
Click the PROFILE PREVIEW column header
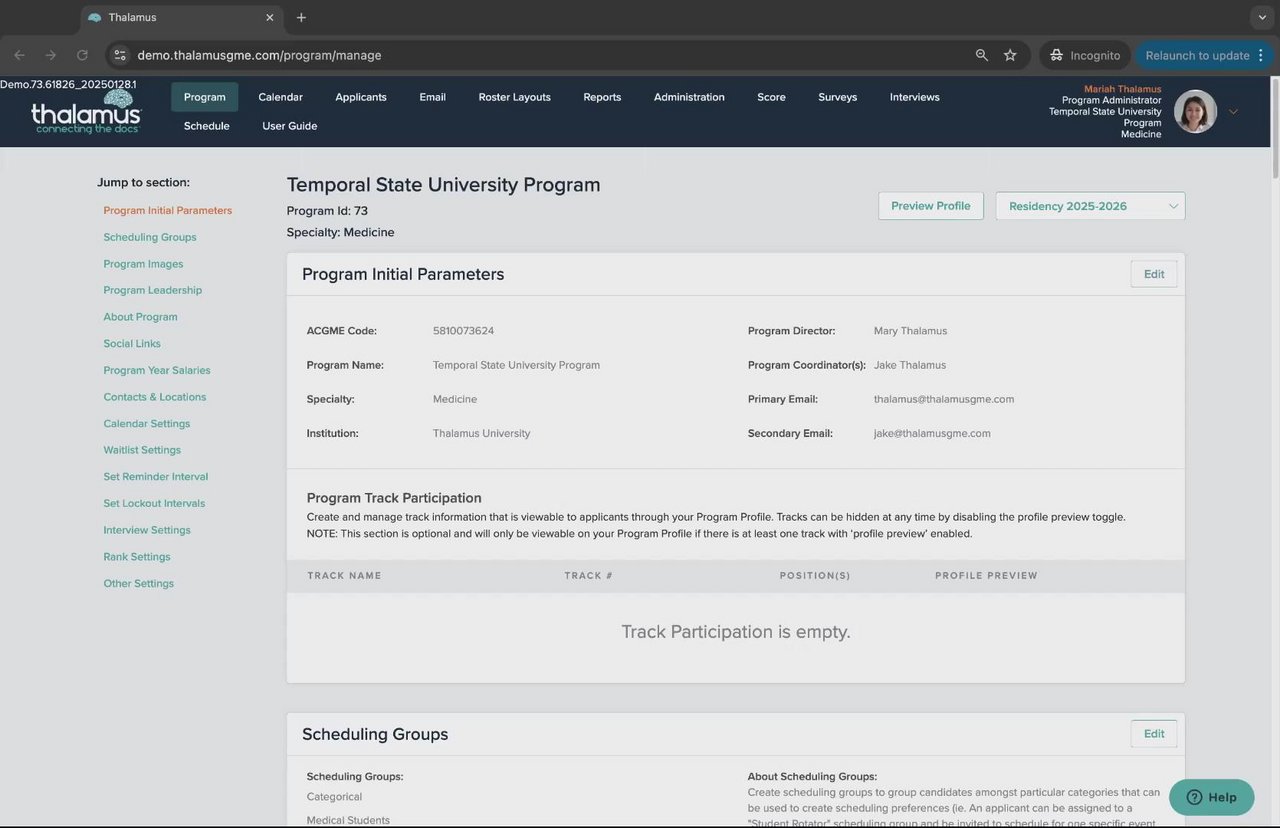[986, 576]
